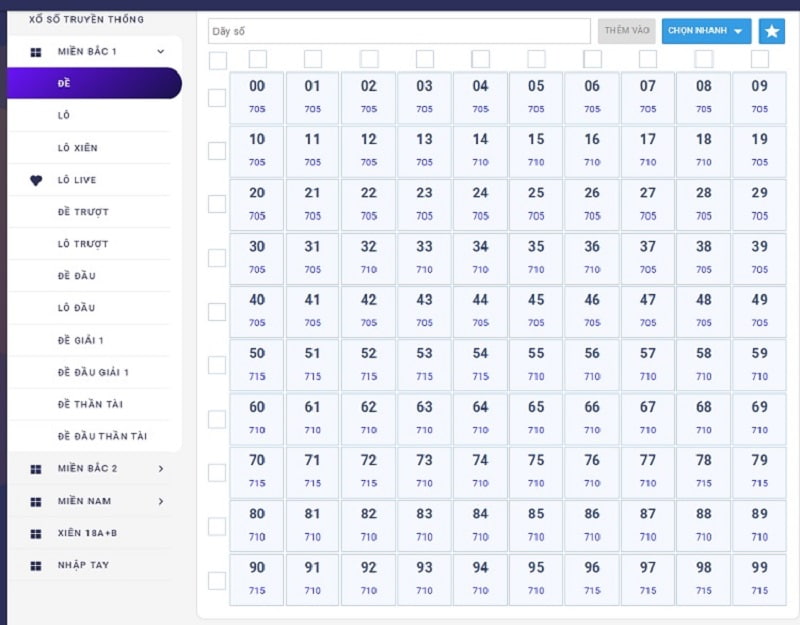Select number 27 tile with odds 705

647,204
